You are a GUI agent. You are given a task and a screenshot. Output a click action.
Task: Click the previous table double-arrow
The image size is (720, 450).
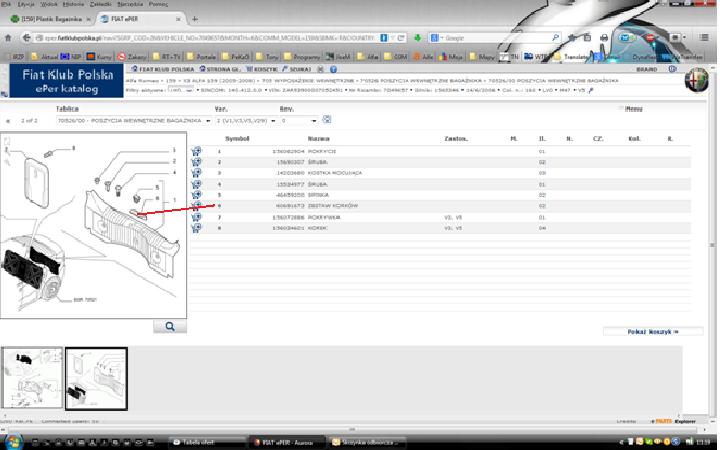click(8, 121)
